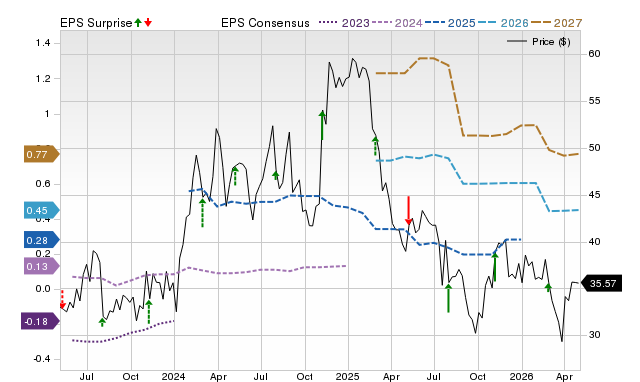Image resolution: width=640 pixels, height=382 pixels.
Task: Click the 2025 x-axis label
Action: click(348, 376)
